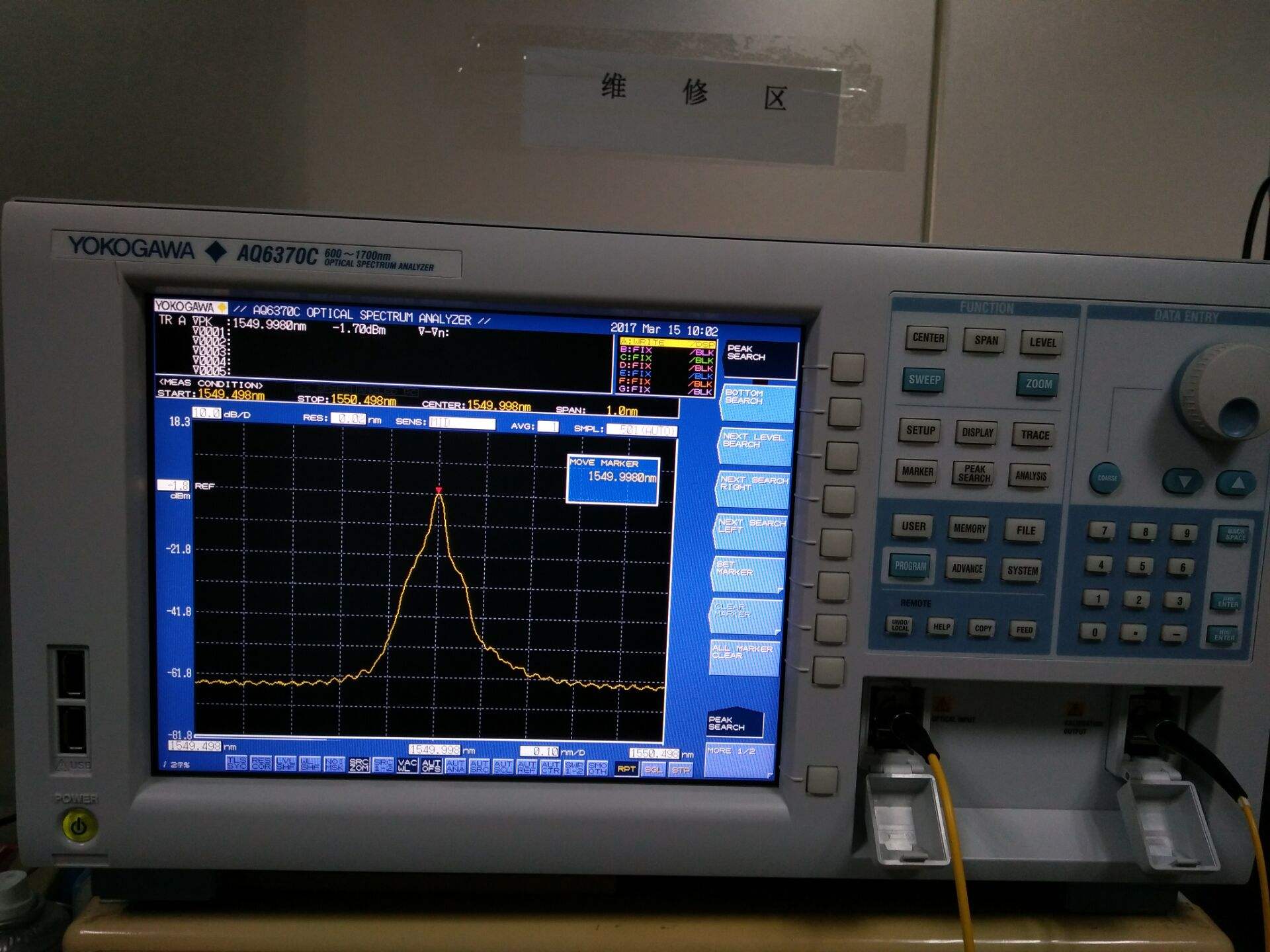The image size is (1270, 952).
Task: Open the SMPL sampling points field
Action: click(642, 430)
